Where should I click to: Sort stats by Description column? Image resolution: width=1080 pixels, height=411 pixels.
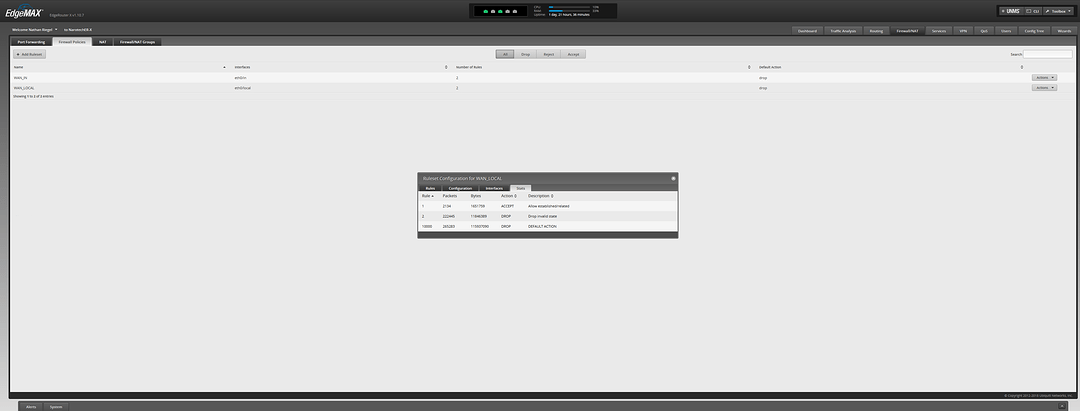[x=543, y=196]
